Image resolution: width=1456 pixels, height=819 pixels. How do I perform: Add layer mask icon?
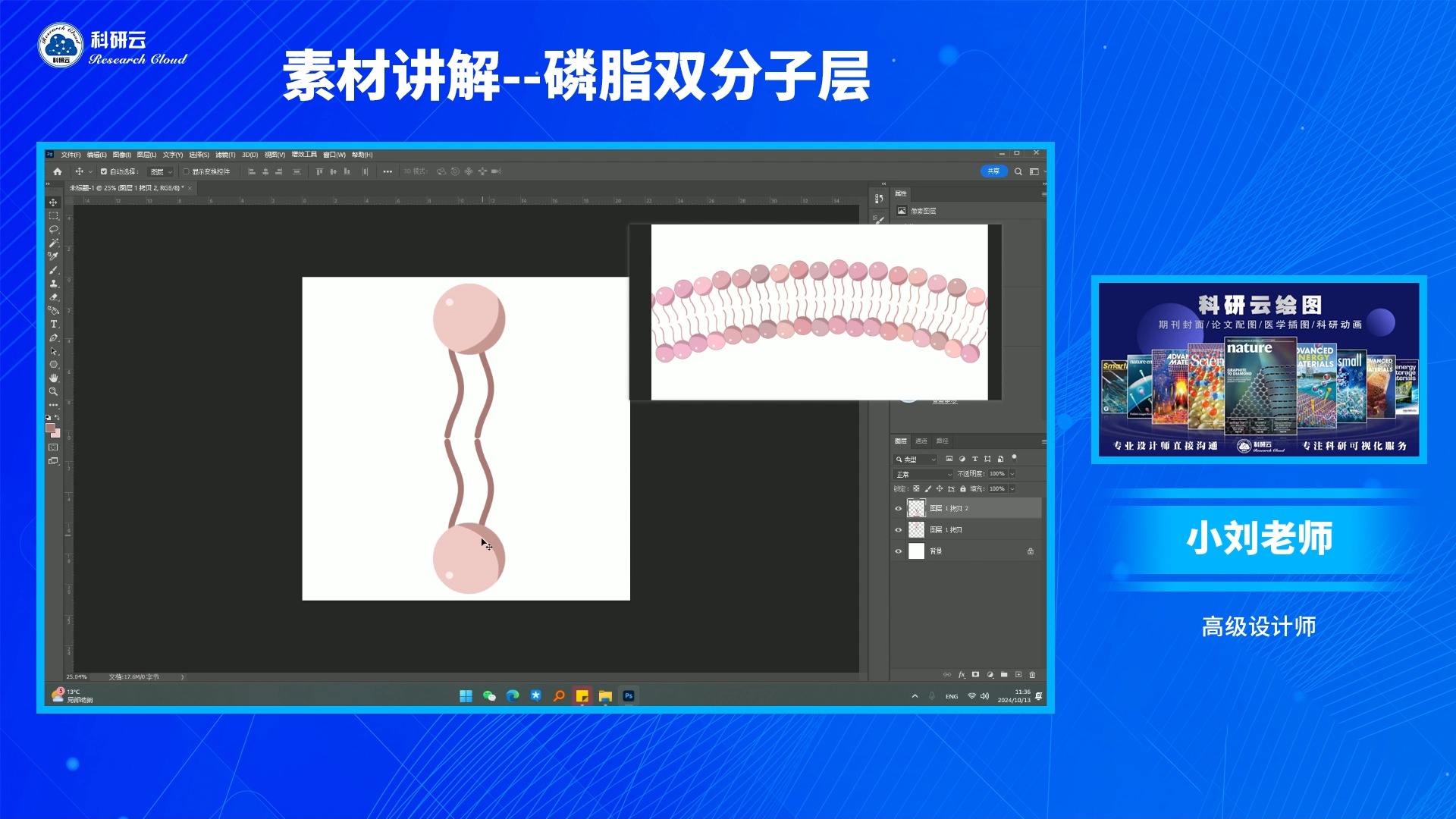976,674
